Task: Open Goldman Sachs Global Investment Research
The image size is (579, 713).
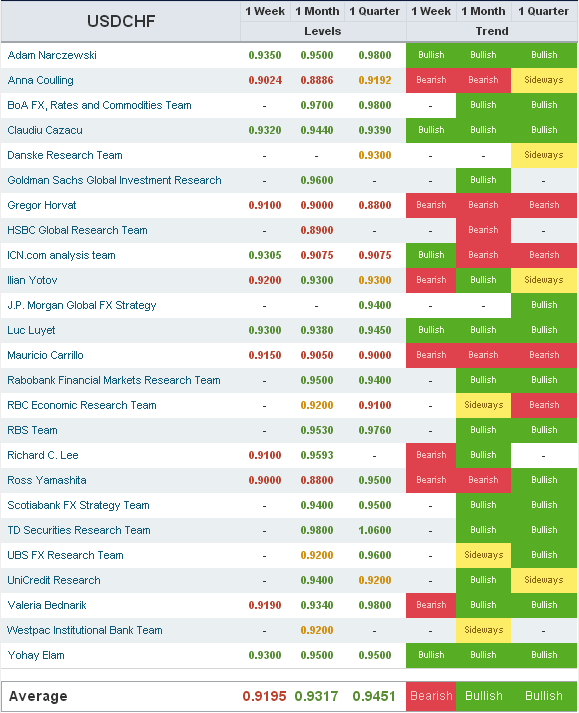Action: [x=114, y=181]
